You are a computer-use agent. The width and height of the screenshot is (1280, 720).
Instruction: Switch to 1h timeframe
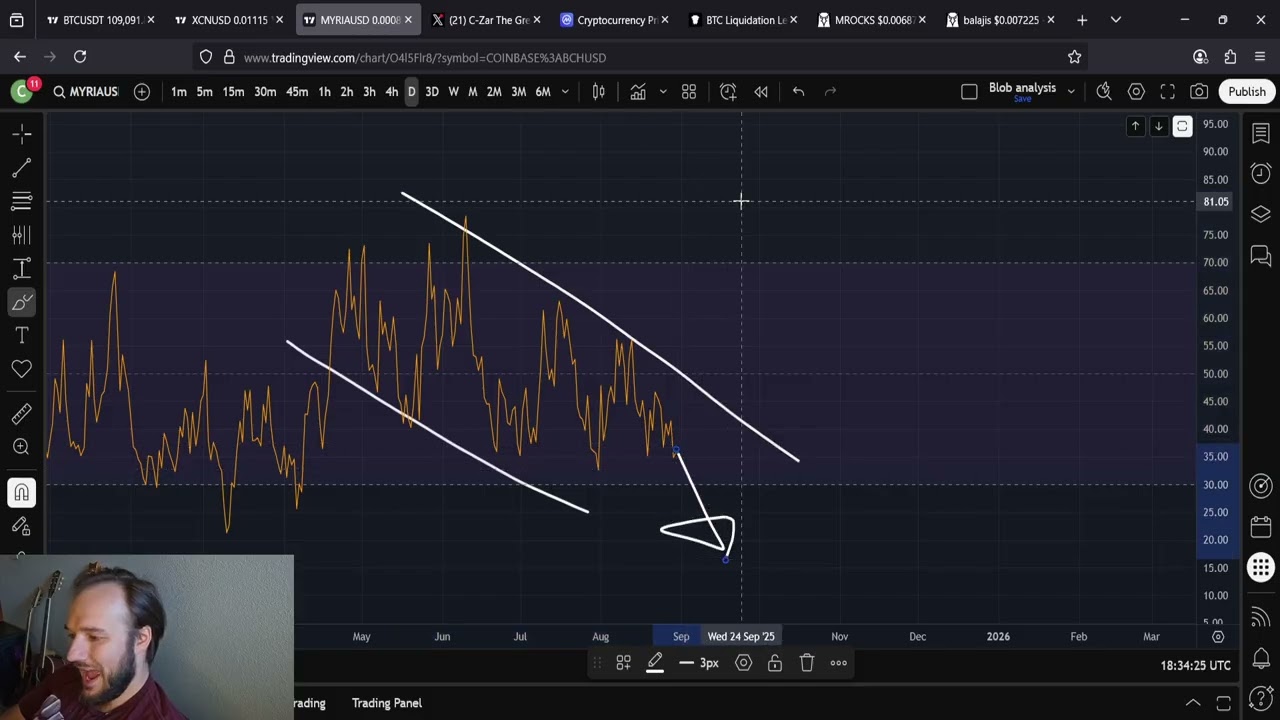pyautogui.click(x=324, y=91)
